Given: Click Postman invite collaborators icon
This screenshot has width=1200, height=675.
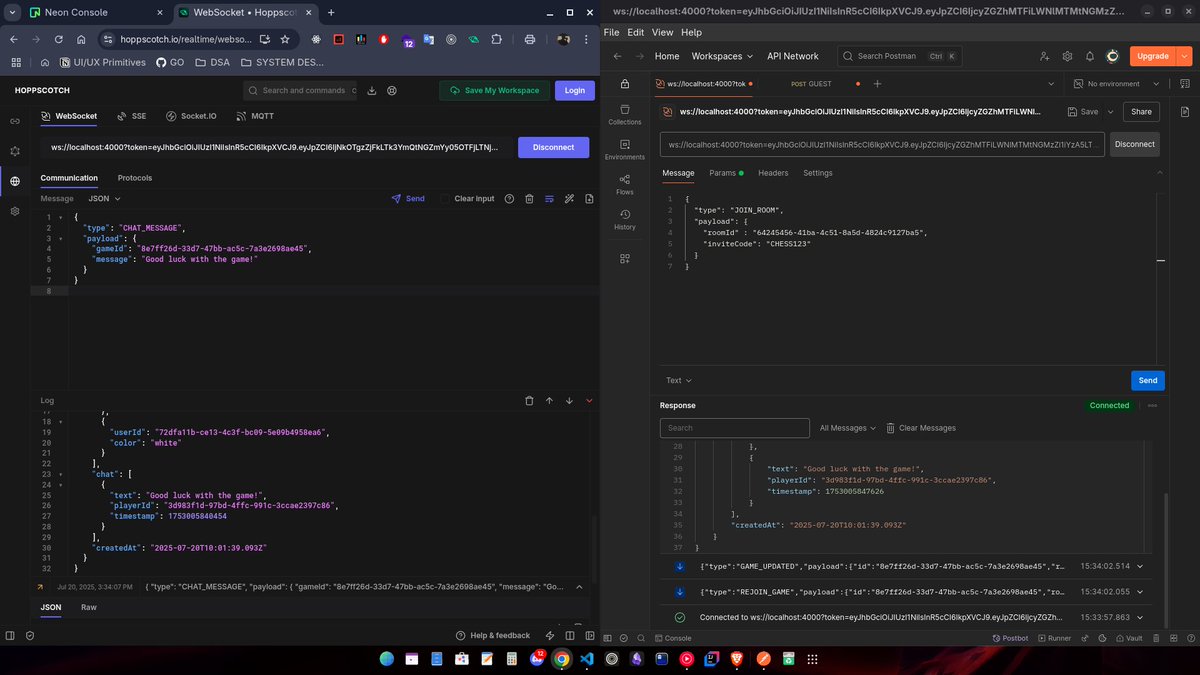Looking at the screenshot, I should pos(1045,56).
